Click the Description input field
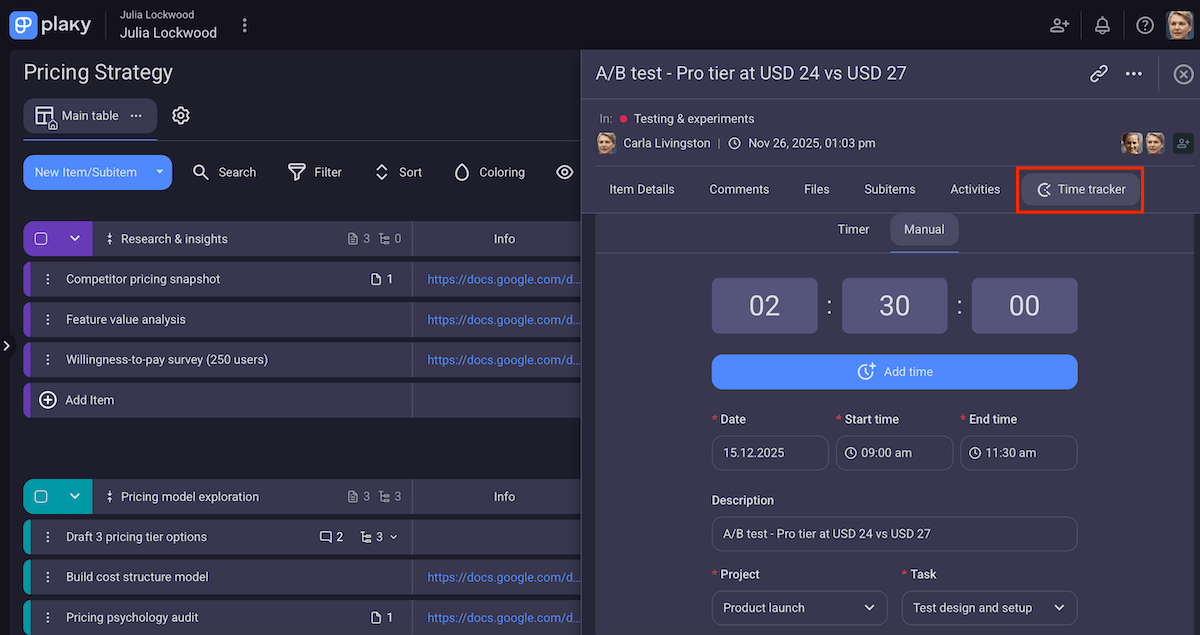Screen dimensions: 1200x635 coord(894,534)
